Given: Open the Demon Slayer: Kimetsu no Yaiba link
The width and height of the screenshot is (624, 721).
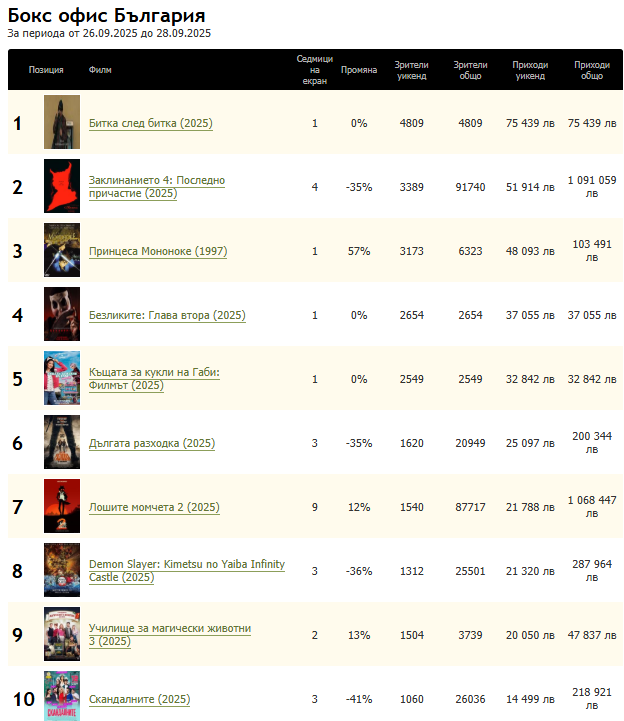Looking at the screenshot, I should (186, 565).
